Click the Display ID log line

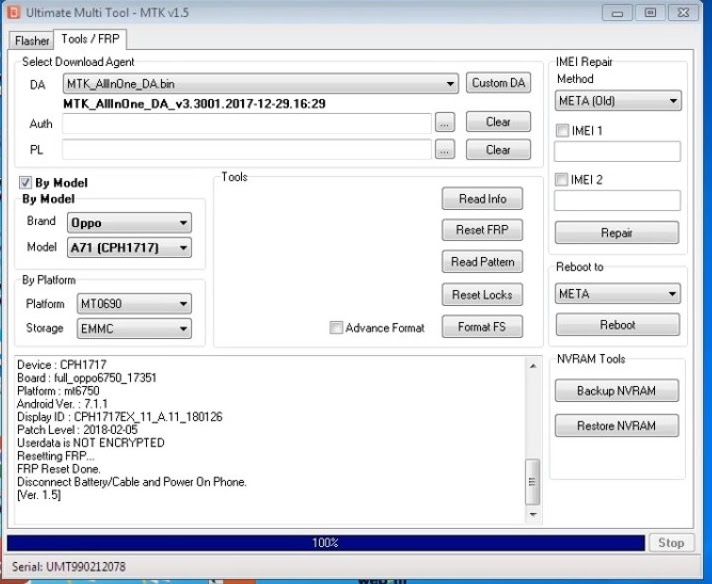tap(119, 417)
